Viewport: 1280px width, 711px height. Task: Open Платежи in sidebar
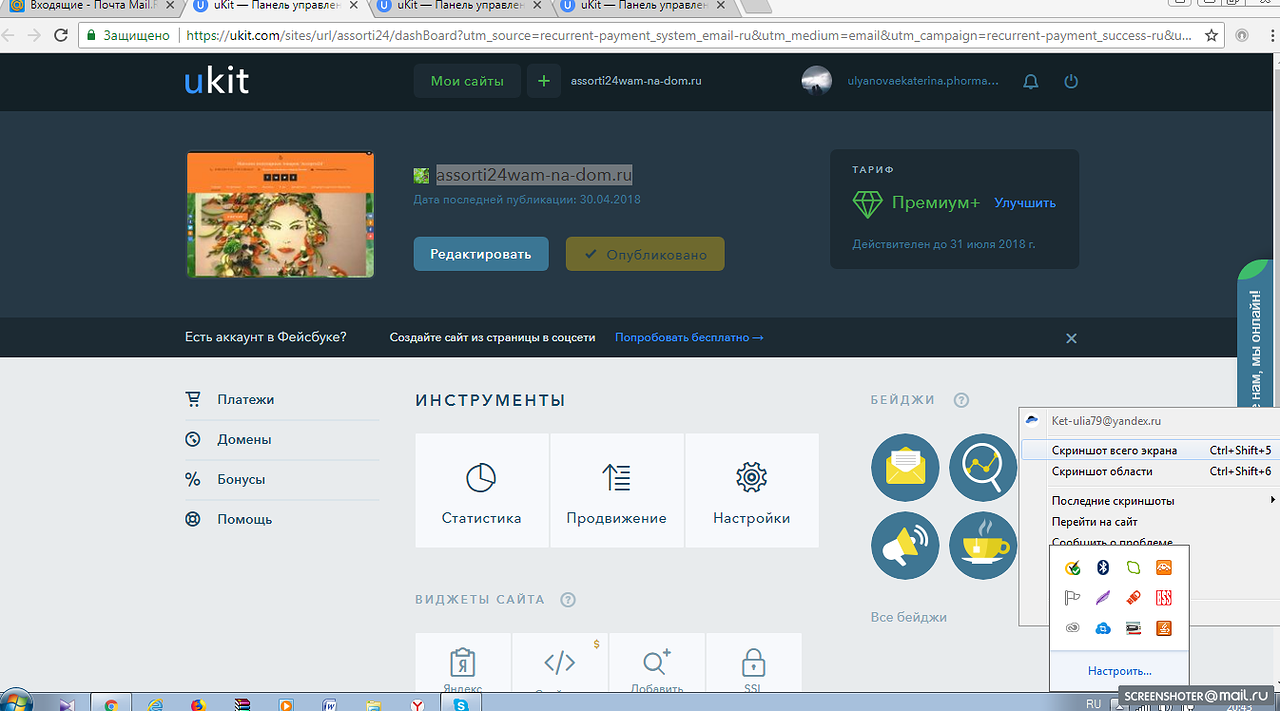tap(245, 399)
